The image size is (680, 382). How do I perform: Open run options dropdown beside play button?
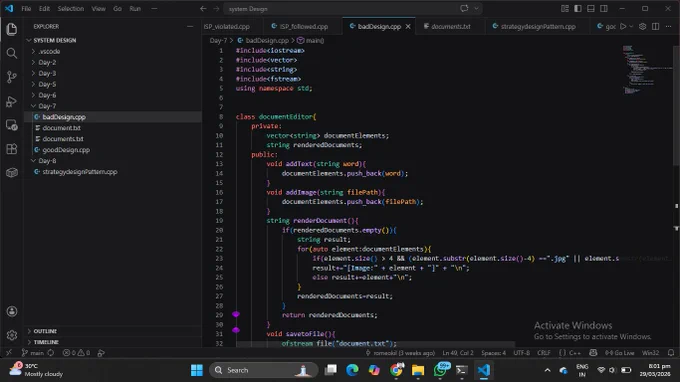click(x=631, y=26)
